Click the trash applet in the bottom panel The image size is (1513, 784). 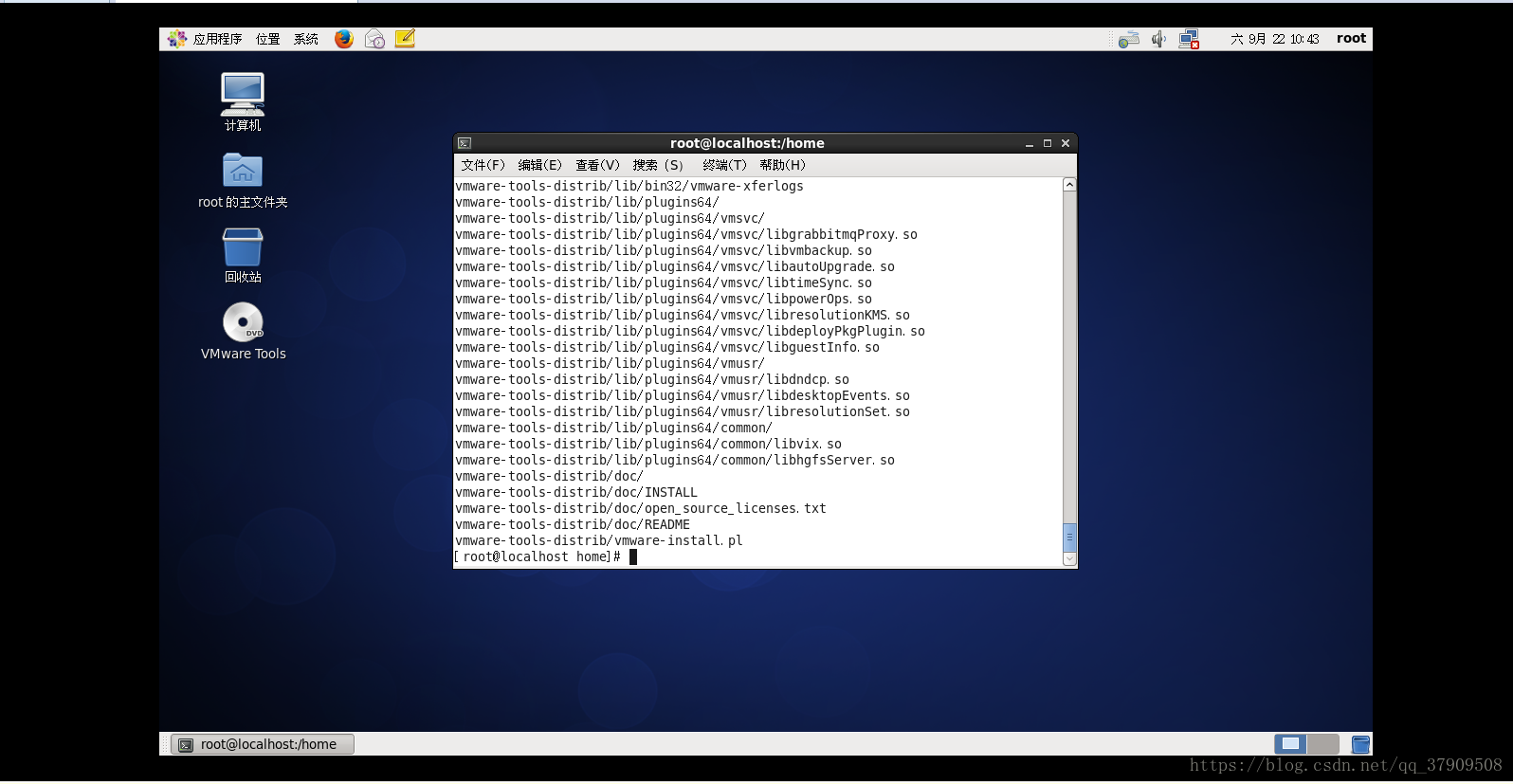pos(1360,744)
